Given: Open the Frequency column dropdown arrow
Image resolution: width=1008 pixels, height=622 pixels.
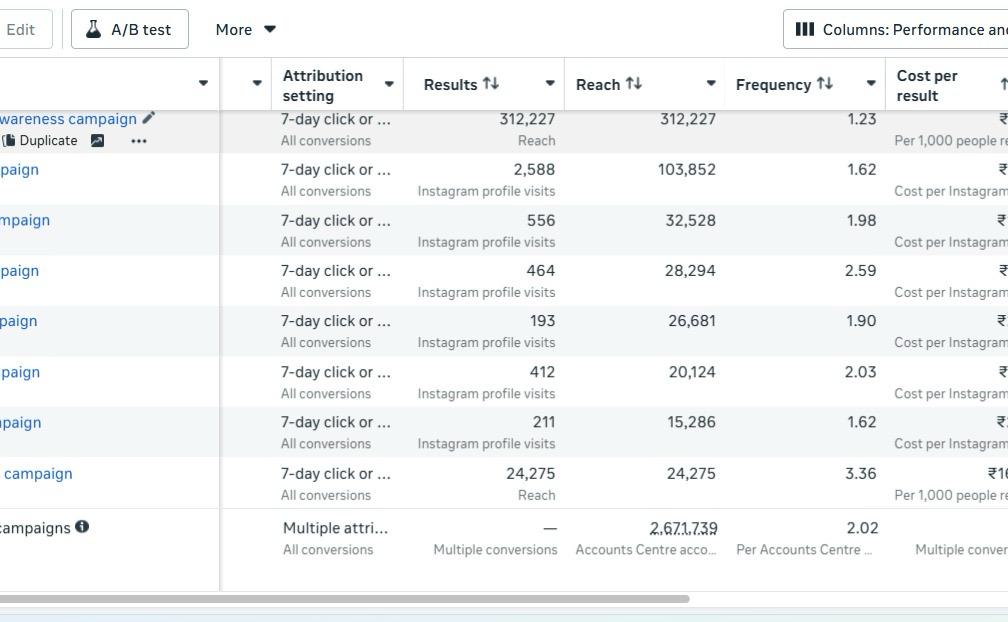Looking at the screenshot, I should [x=871, y=84].
